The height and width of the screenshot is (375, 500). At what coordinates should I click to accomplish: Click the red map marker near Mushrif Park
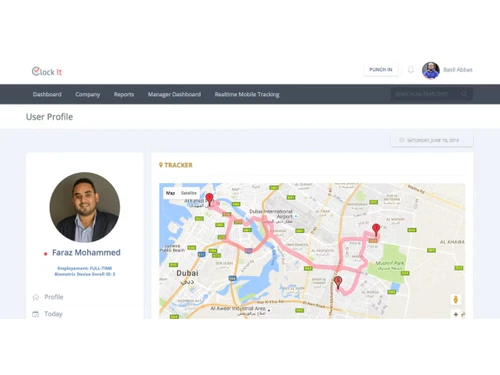pyautogui.click(x=376, y=230)
